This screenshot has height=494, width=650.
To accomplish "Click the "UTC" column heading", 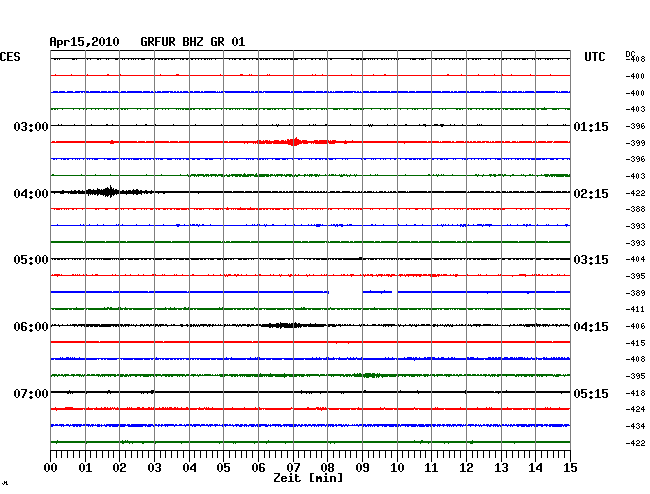I will [594, 57].
